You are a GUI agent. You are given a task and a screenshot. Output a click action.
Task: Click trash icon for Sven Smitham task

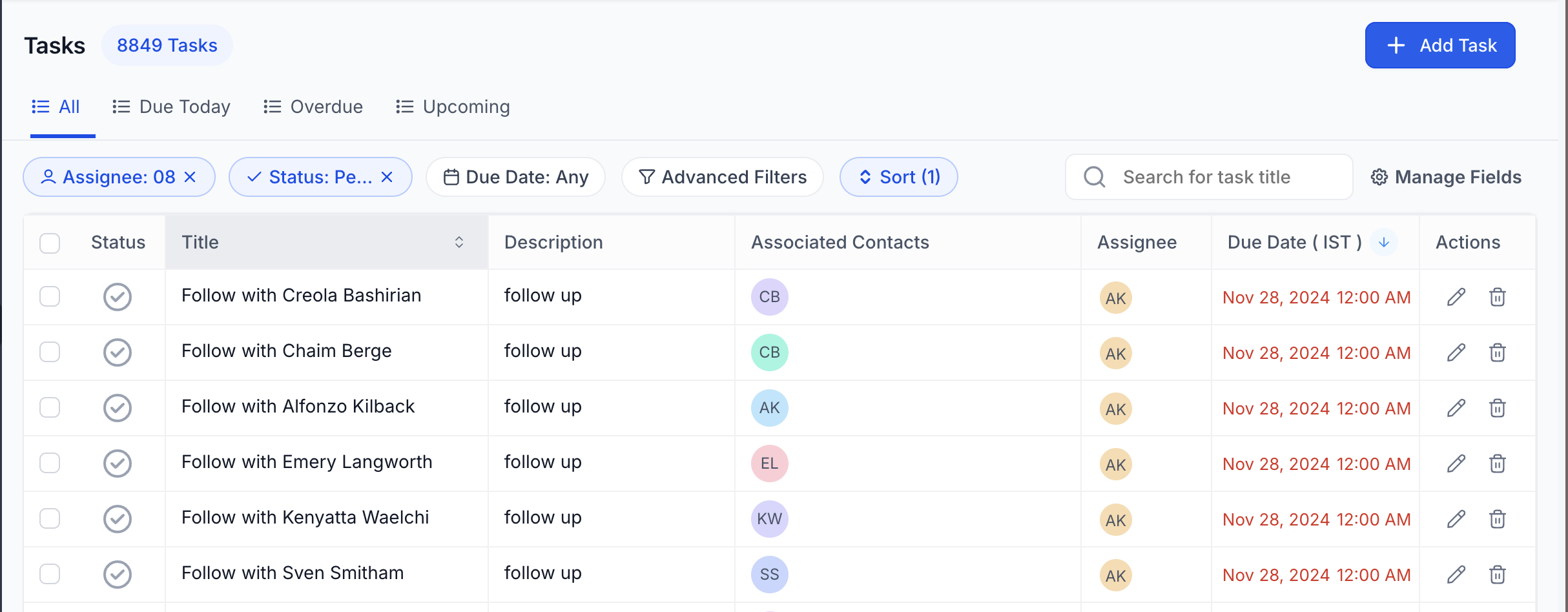(1497, 575)
